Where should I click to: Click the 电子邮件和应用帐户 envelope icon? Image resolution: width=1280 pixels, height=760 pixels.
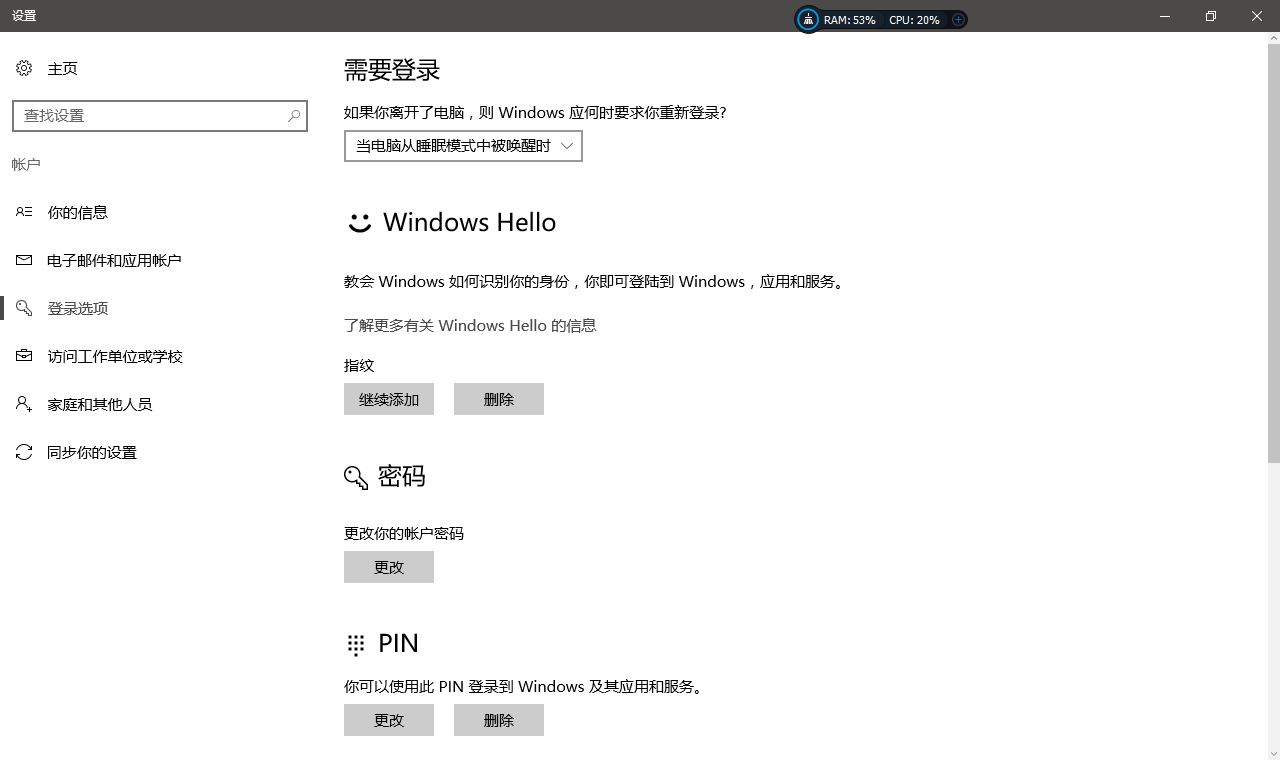pos(24,260)
